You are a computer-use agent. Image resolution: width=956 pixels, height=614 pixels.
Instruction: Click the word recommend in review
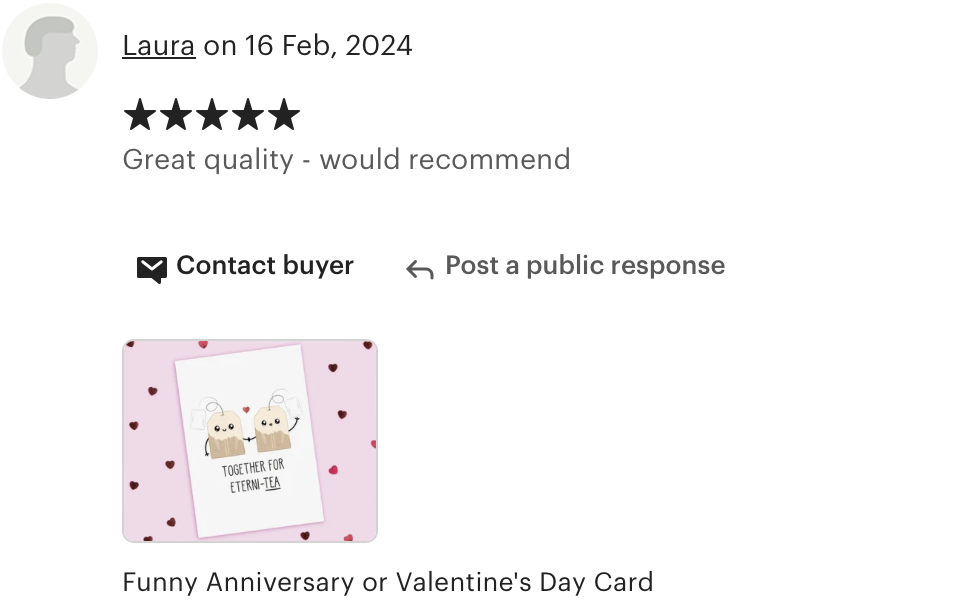(x=489, y=160)
